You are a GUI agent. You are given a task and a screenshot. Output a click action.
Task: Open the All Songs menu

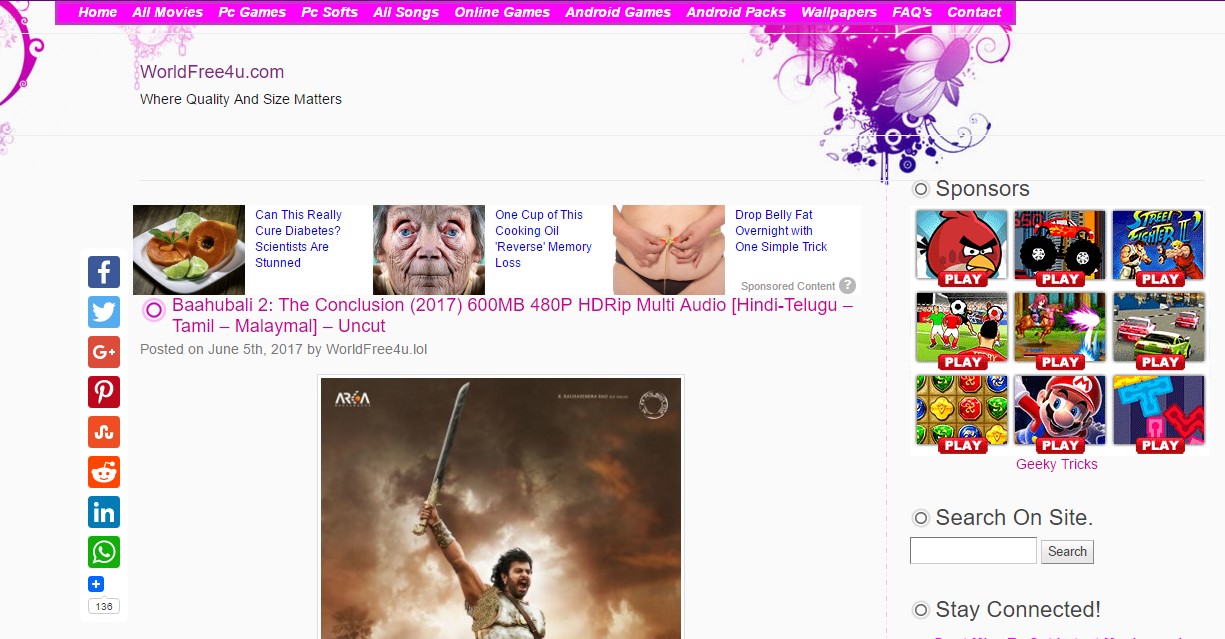[406, 12]
